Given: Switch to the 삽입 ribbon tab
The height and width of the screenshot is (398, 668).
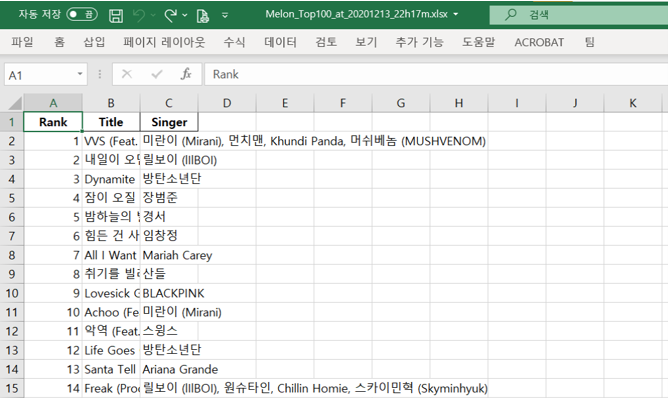Looking at the screenshot, I should [x=94, y=42].
